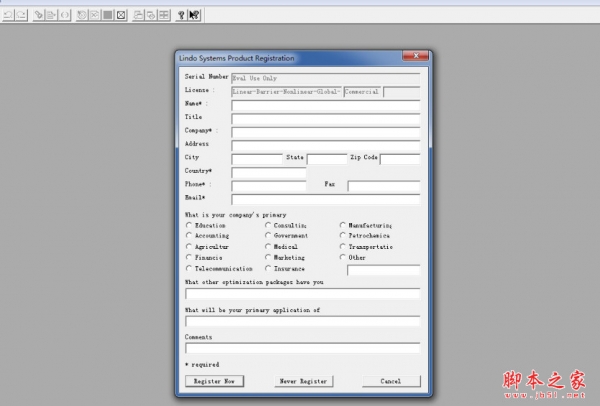The image size is (600, 406).
Task: Select the Manufacturing radio button
Action: tap(342, 225)
